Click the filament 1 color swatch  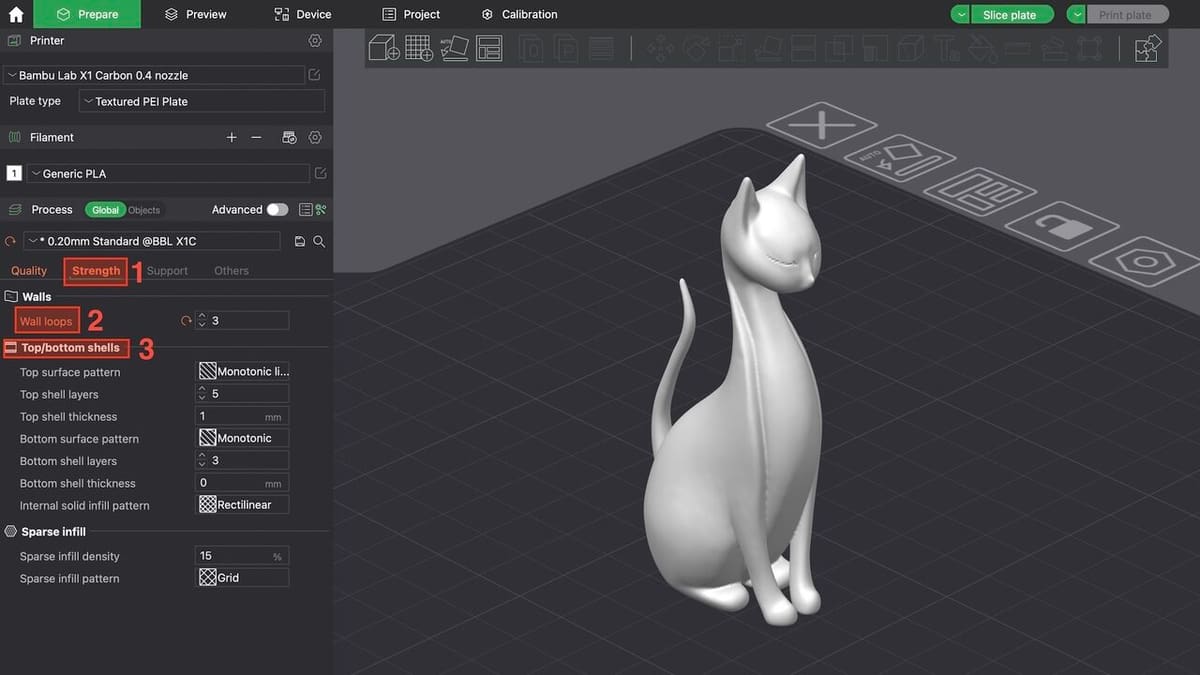point(14,173)
